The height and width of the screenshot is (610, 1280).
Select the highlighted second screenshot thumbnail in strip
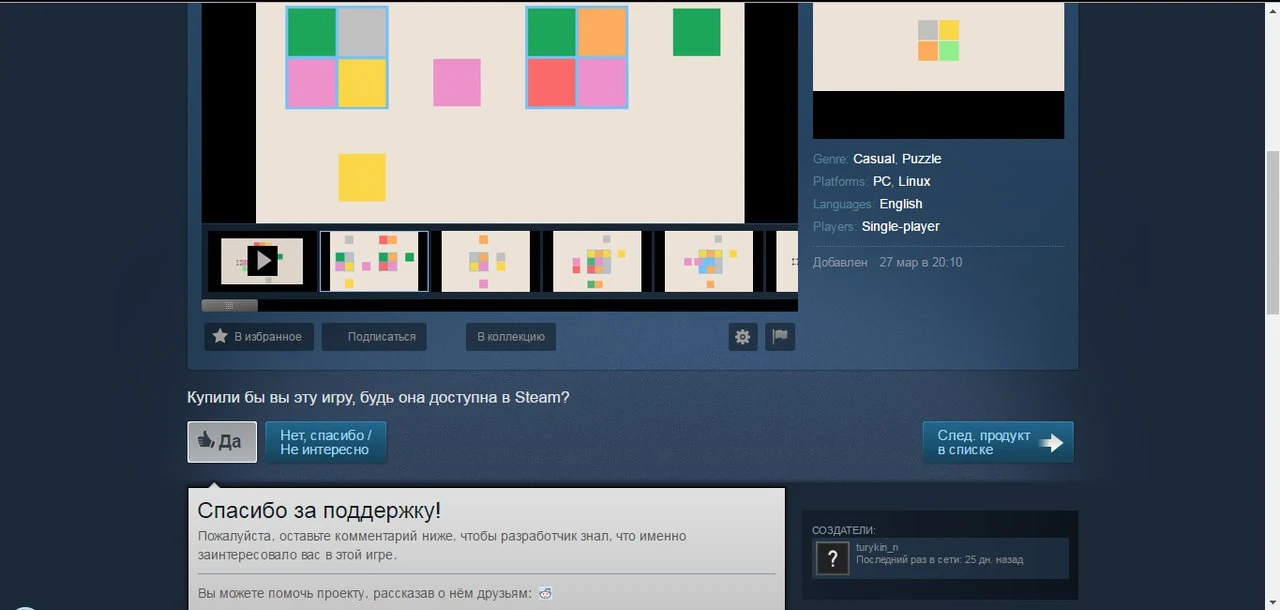[374, 261]
